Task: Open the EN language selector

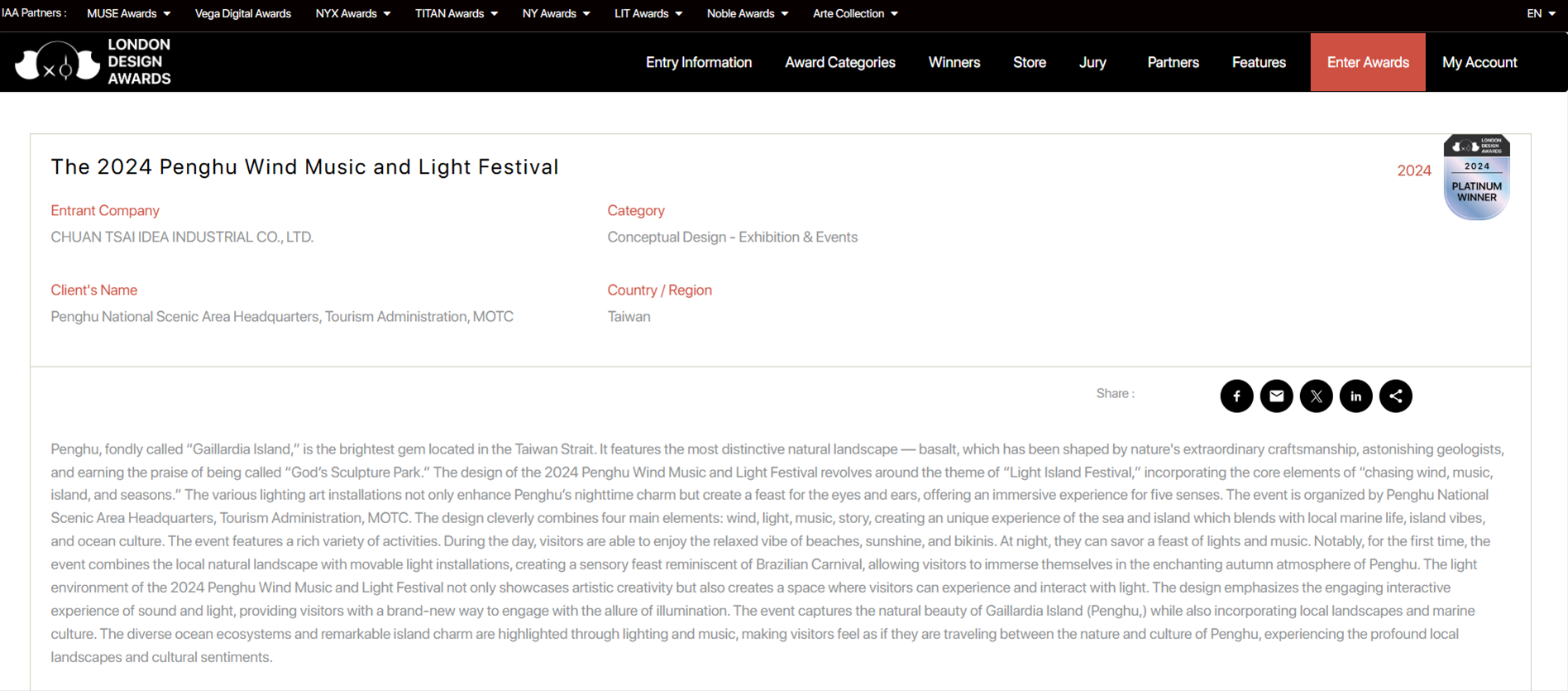Action: (x=1541, y=13)
